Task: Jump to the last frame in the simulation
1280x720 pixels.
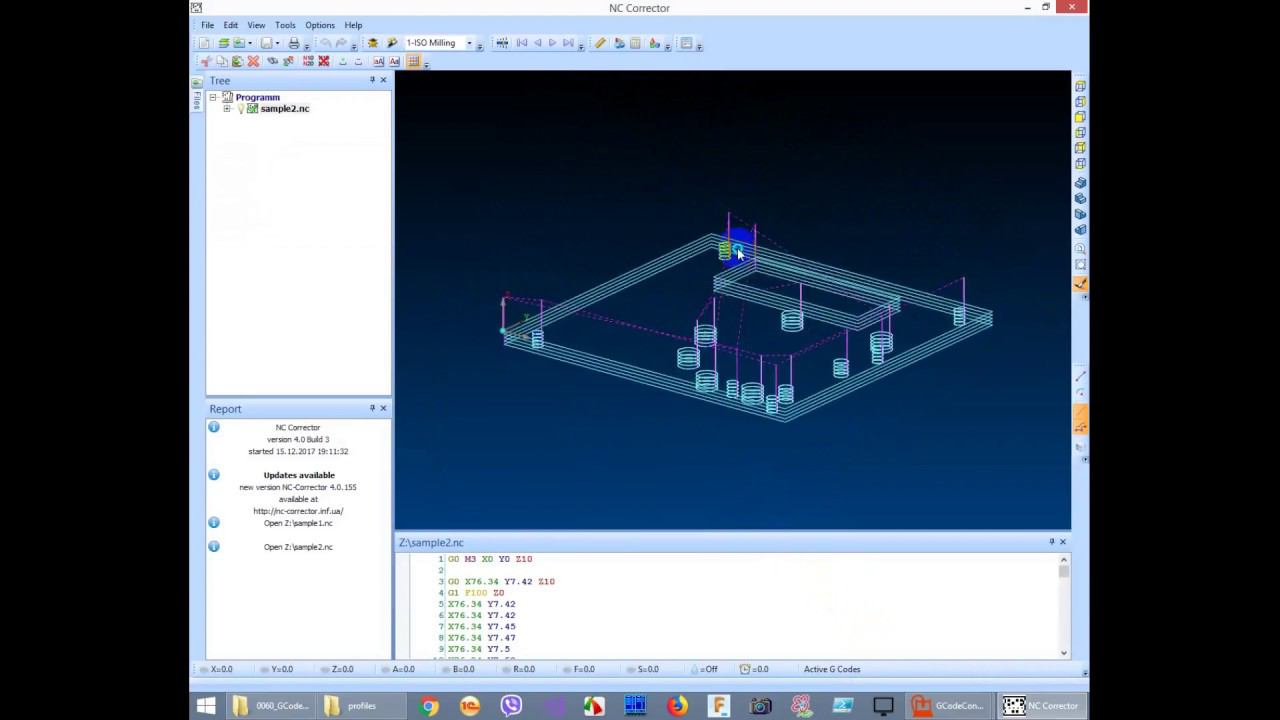Action: pyautogui.click(x=568, y=43)
